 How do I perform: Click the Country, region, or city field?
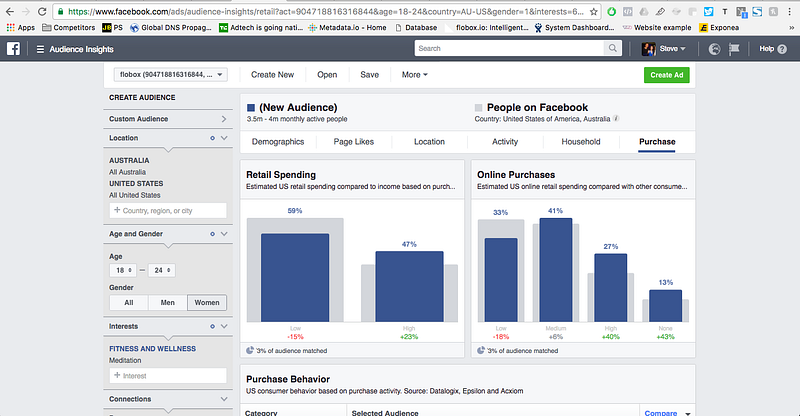pos(168,210)
